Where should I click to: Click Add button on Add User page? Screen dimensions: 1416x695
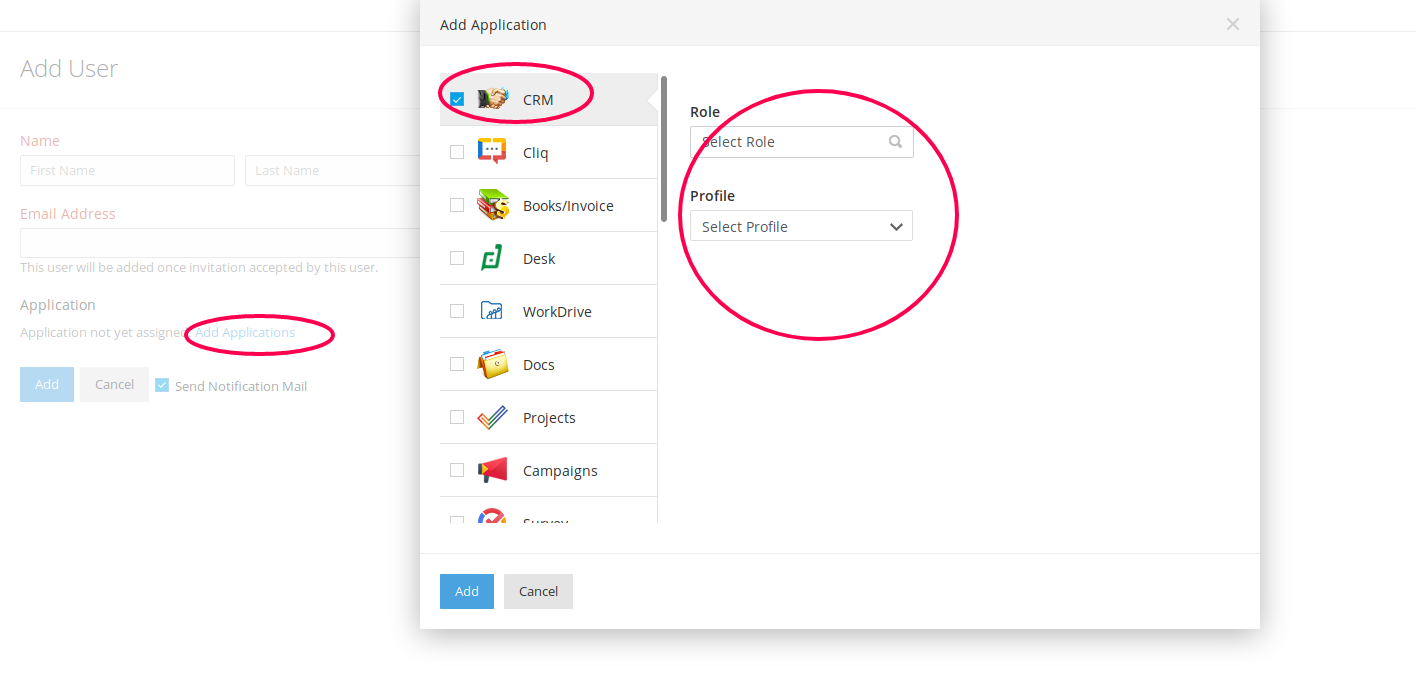point(47,384)
